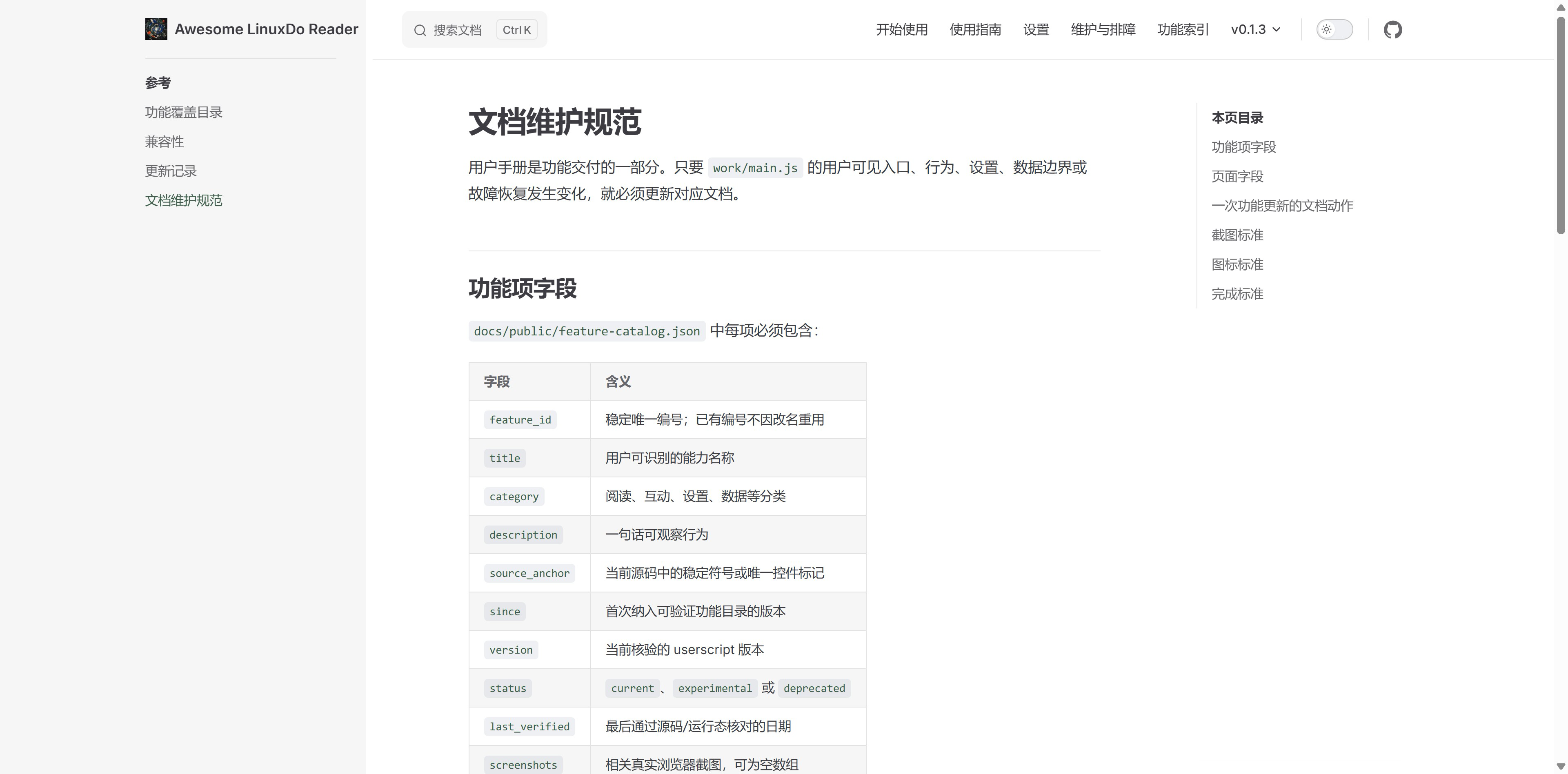The height and width of the screenshot is (774, 1568).
Task: Click the deprecated status value
Action: coord(814,688)
